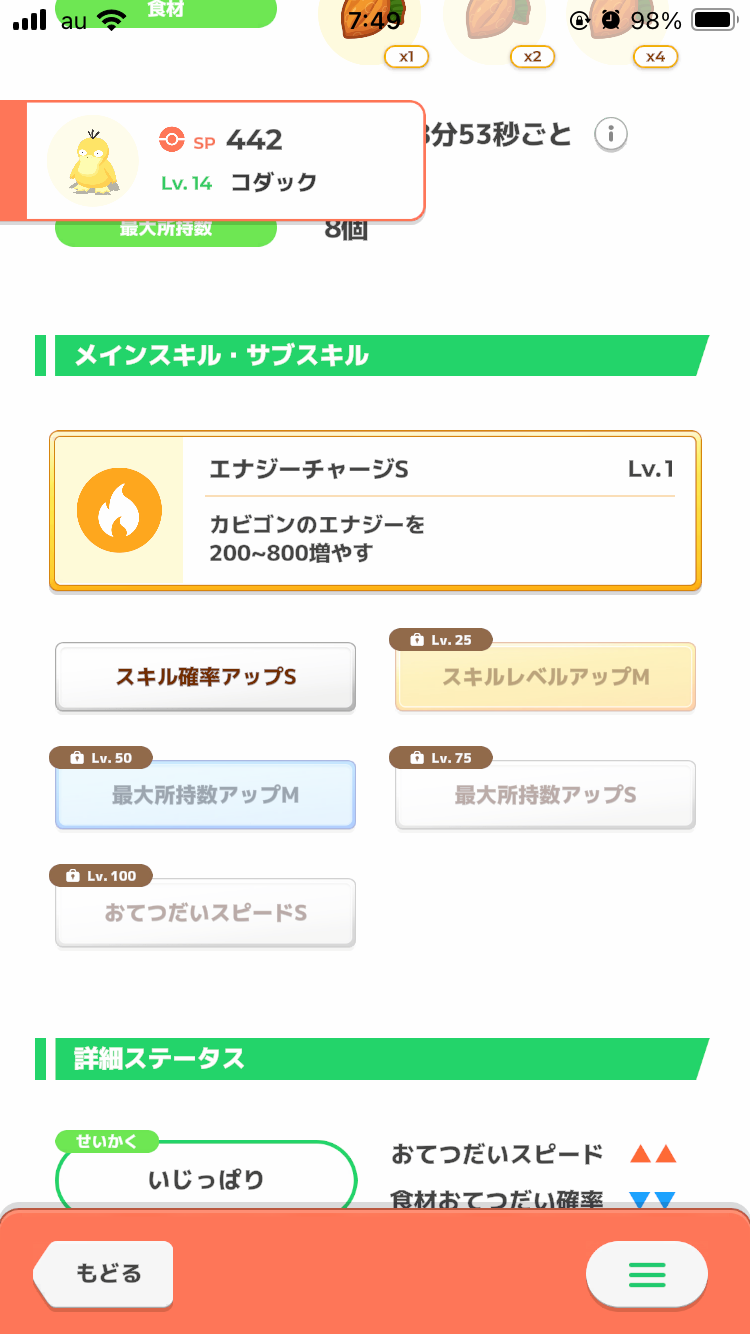Tap the orange flame main skill icon
The image size is (750, 1334).
119,511
